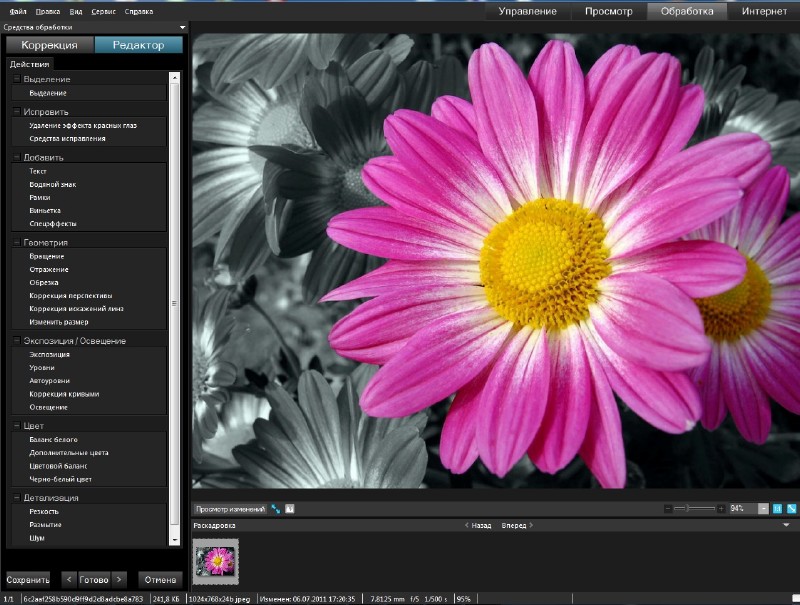Click the histogram icon next to Просмотр изменений

[290, 508]
